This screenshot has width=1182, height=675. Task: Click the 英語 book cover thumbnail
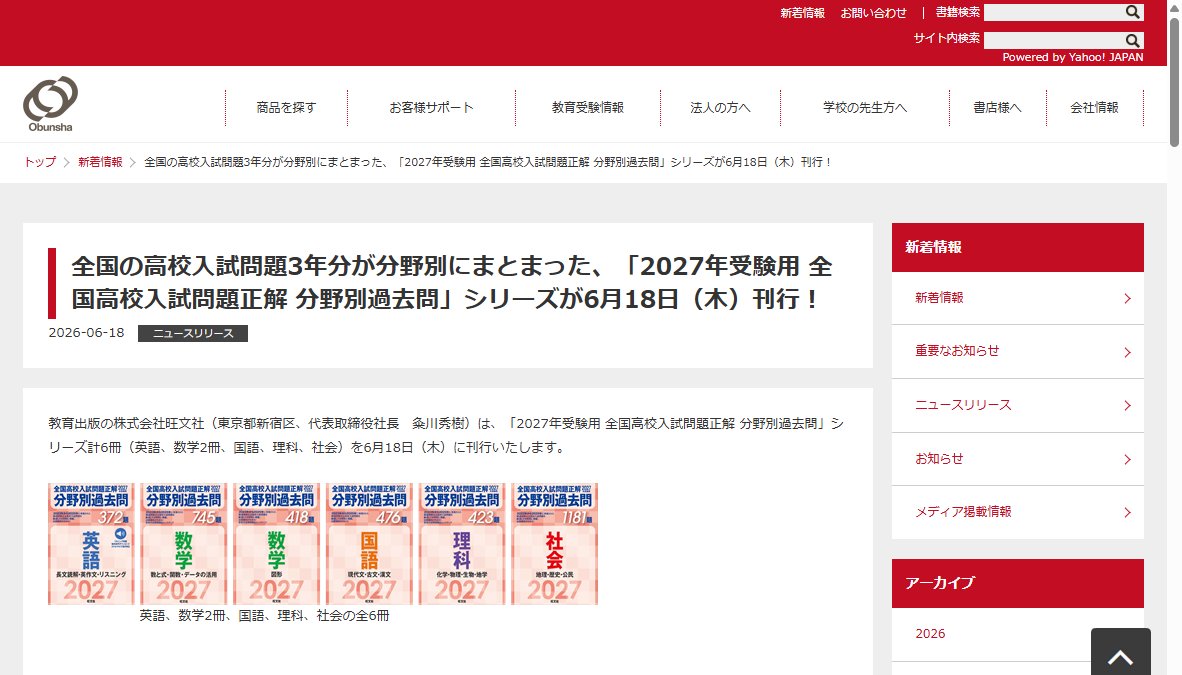coord(91,544)
